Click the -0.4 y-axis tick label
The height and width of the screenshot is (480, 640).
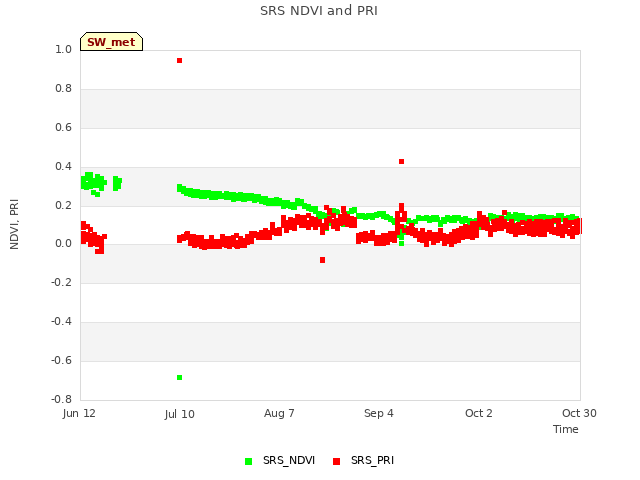click(x=61, y=322)
